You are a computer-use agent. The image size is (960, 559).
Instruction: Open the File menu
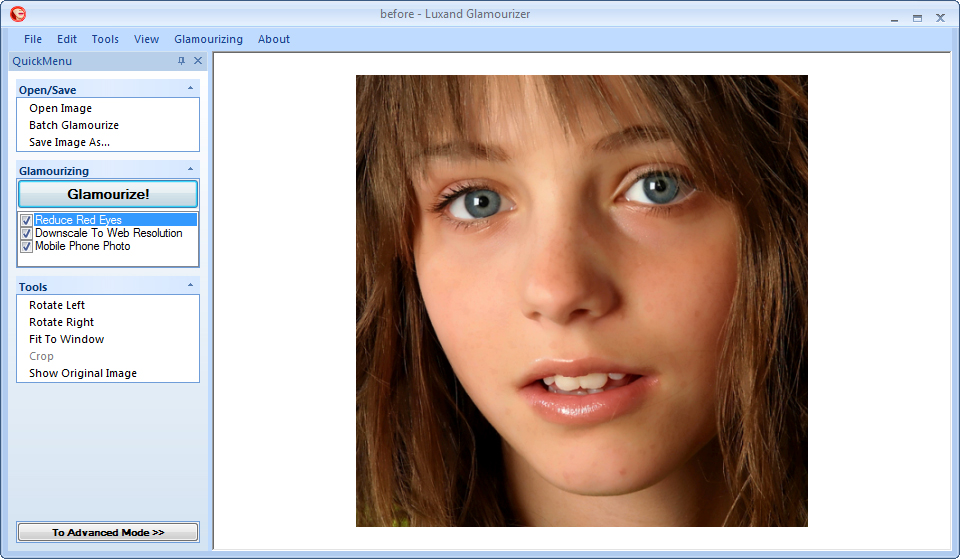pos(33,39)
